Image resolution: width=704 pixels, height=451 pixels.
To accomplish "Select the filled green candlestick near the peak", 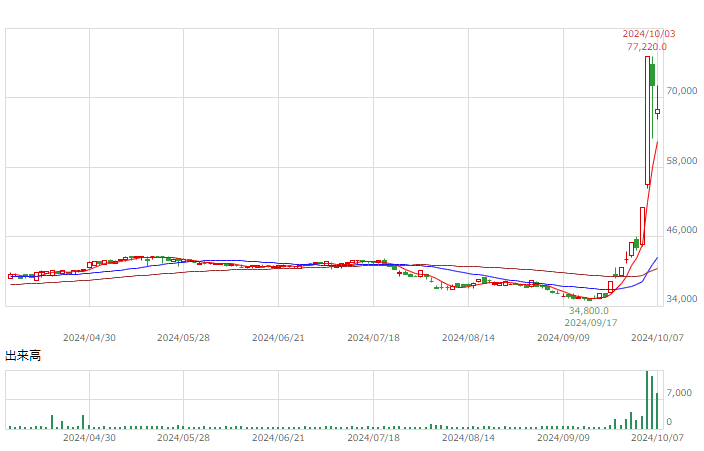I will [652, 75].
